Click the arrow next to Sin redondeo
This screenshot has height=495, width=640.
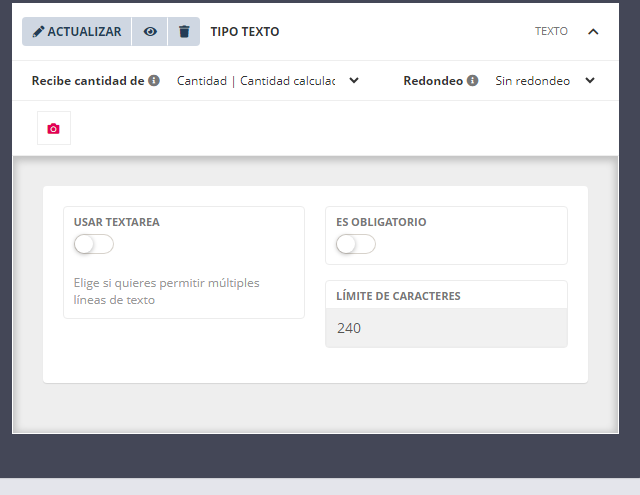tap(590, 81)
